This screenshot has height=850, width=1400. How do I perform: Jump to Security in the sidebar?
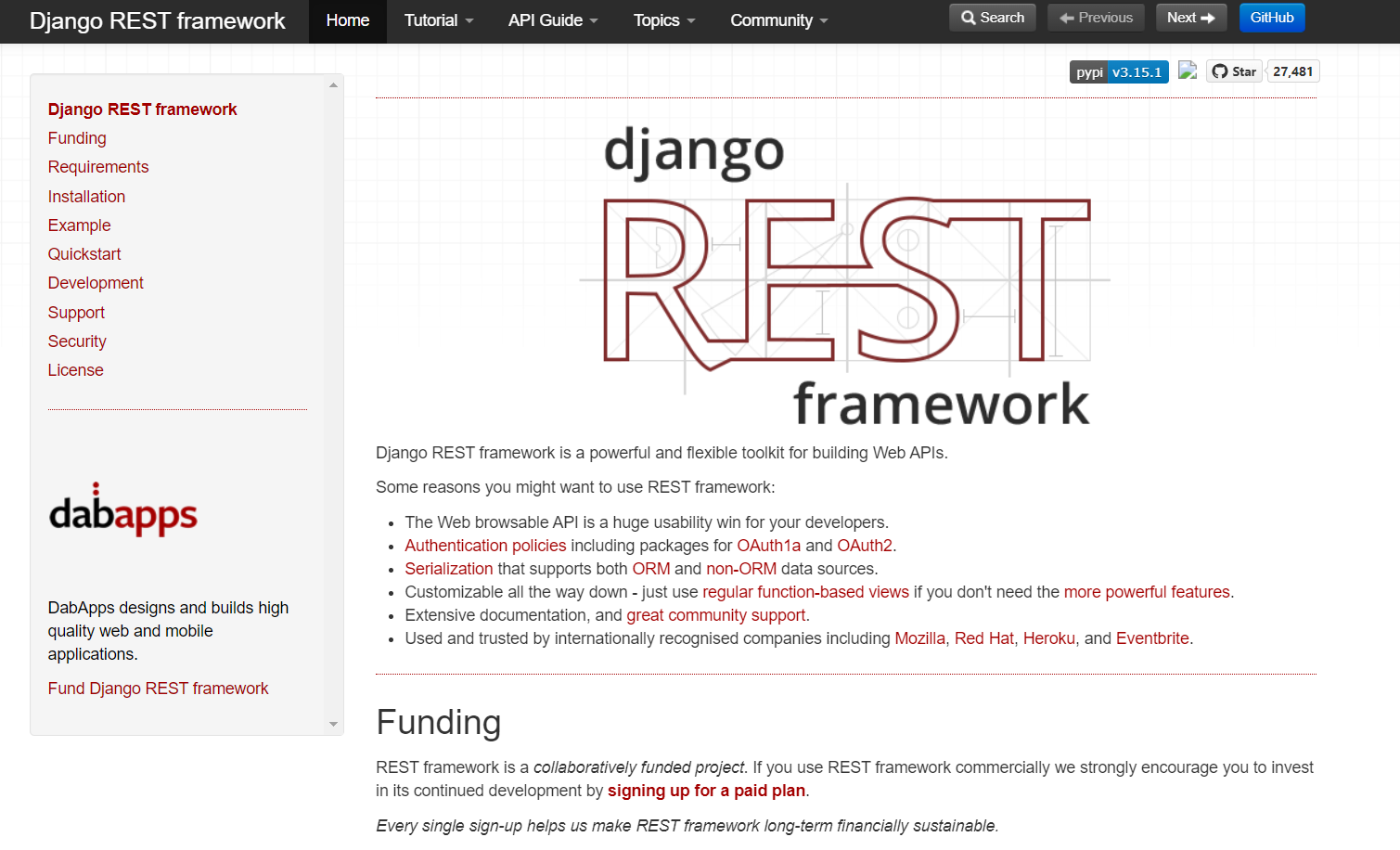pyautogui.click(x=77, y=341)
